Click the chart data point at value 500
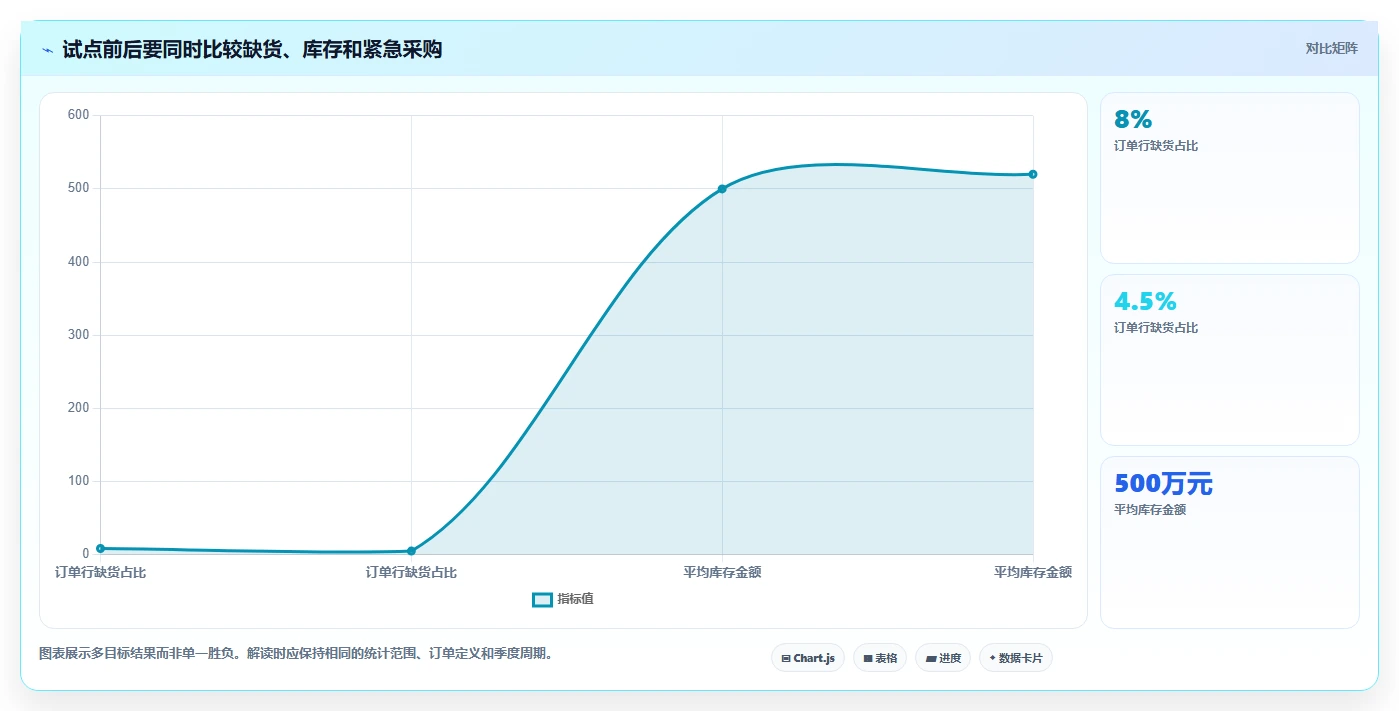Viewport: 1399px width, 711px height. click(722, 189)
